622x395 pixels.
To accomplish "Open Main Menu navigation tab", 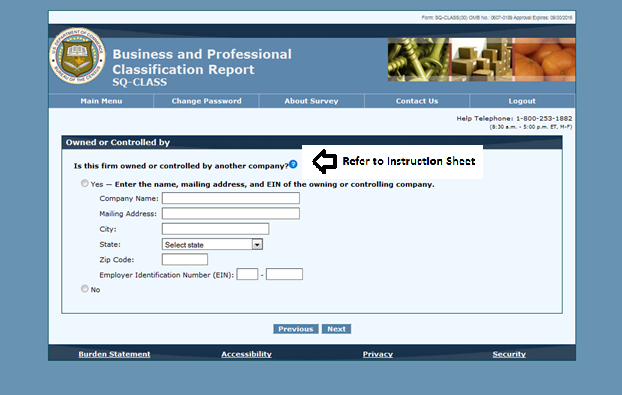I will click(101, 101).
